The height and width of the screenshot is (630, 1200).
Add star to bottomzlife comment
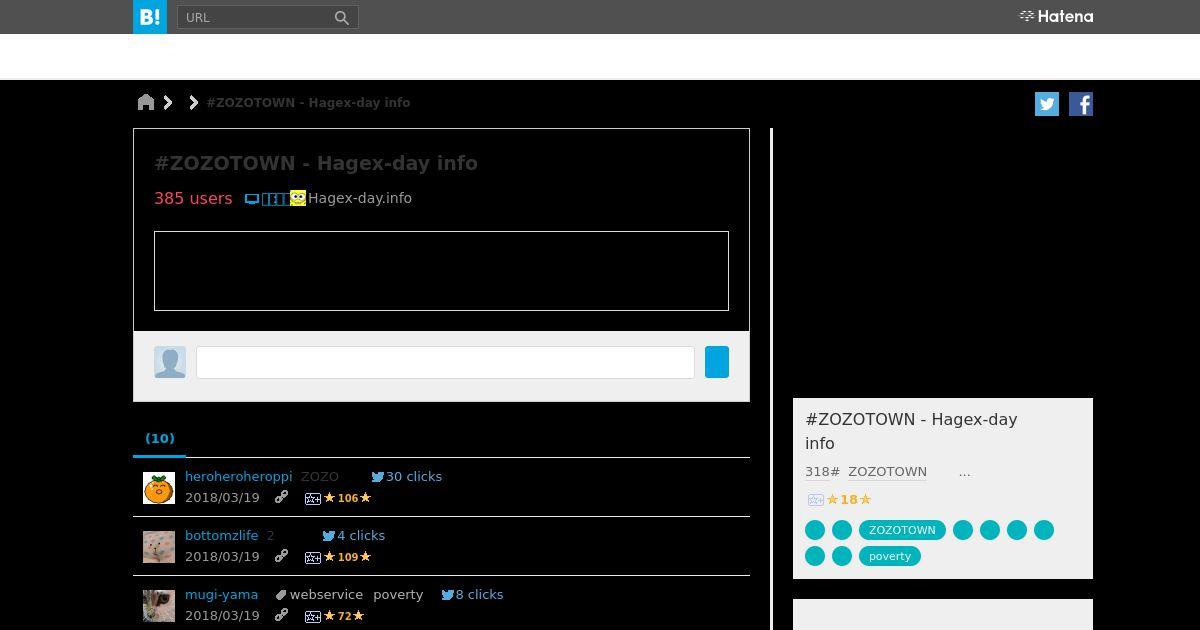(x=313, y=557)
